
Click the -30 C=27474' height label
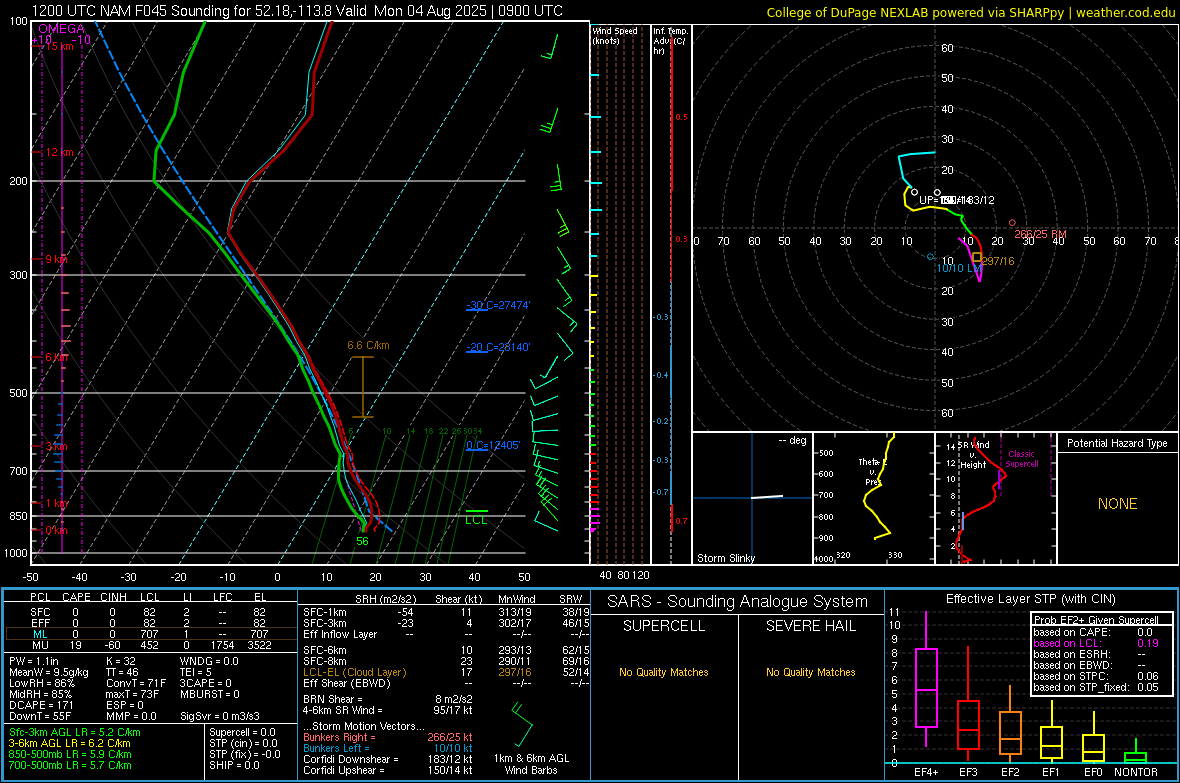[x=498, y=305]
